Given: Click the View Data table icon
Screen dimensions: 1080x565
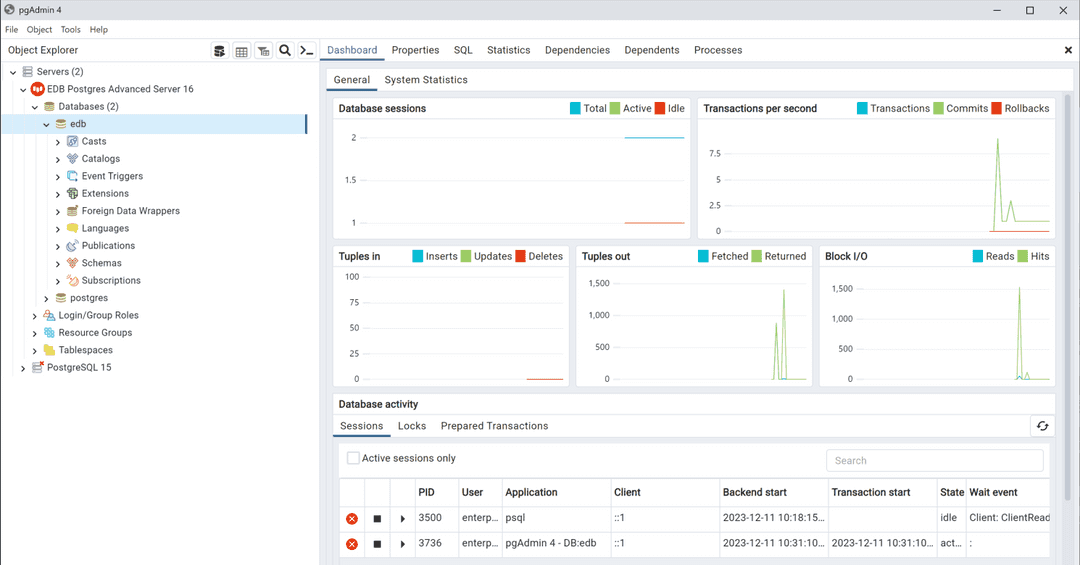Looking at the screenshot, I should click(x=242, y=51).
